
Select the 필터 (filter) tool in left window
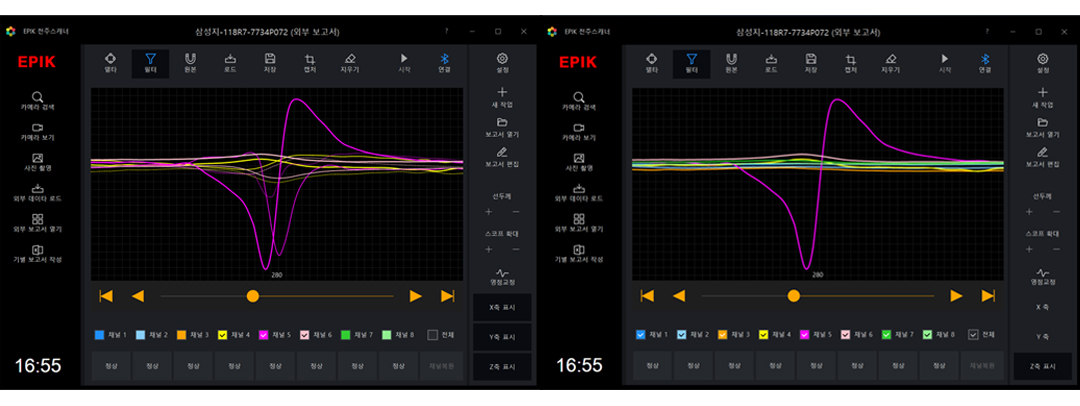(150, 63)
